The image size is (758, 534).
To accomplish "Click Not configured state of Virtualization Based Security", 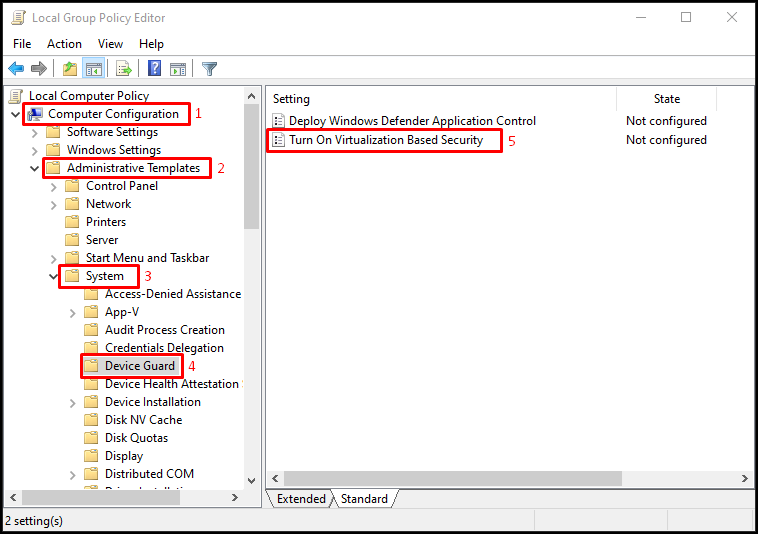I will click(666, 140).
